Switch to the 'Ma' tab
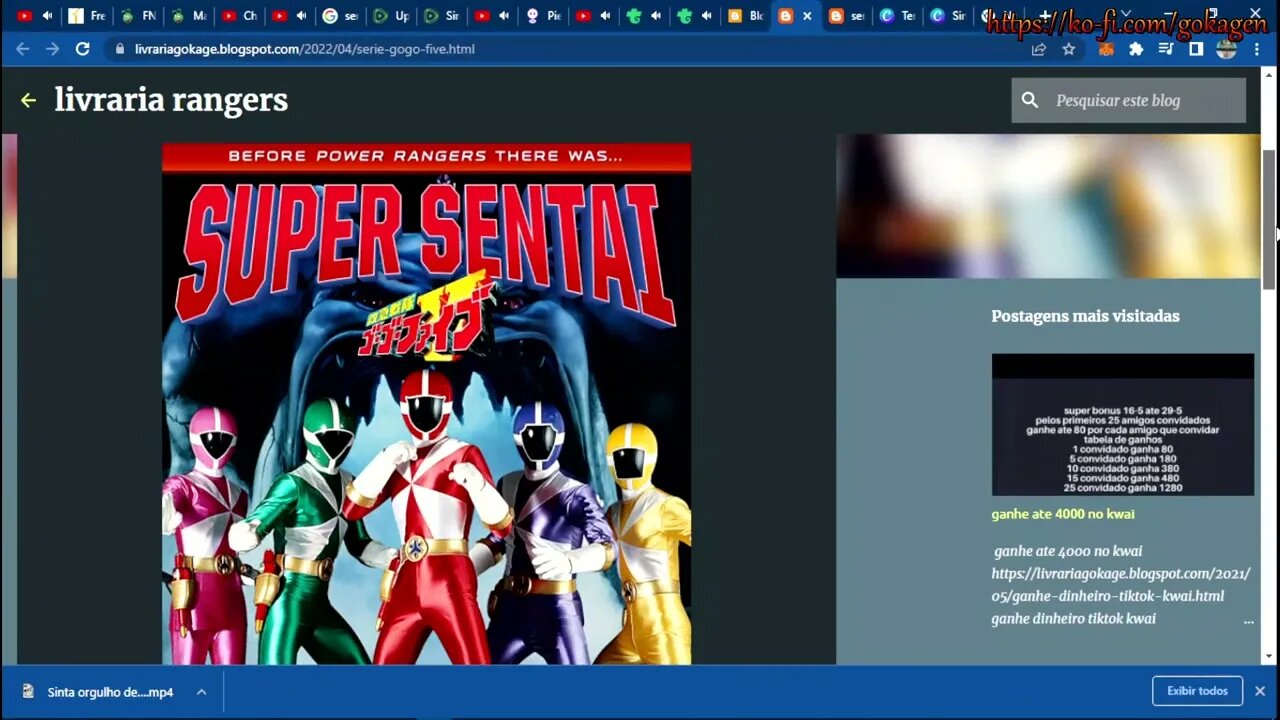Viewport: 1280px width, 720px height. [x=188, y=16]
